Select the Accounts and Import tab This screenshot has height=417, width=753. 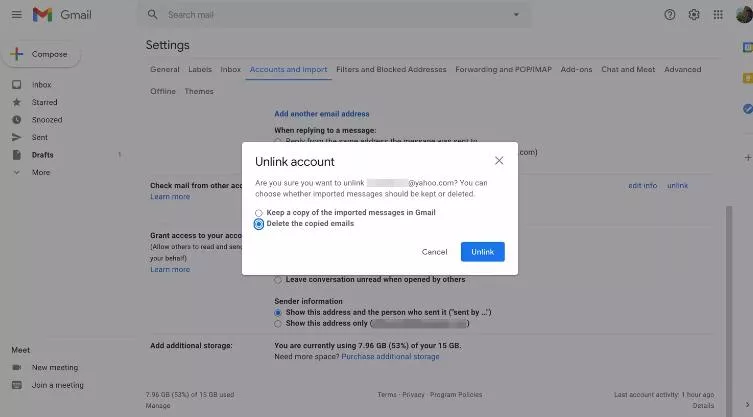(288, 70)
